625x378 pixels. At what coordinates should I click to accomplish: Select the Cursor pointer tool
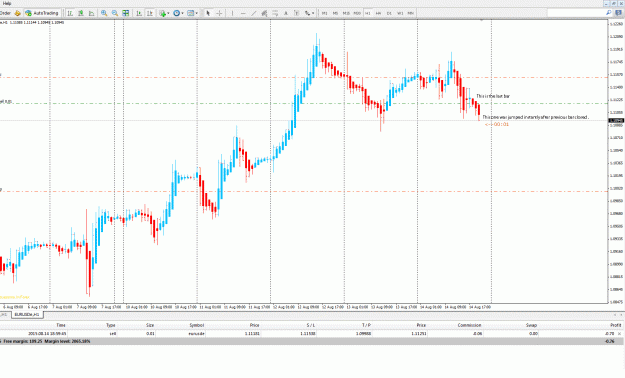208,13
